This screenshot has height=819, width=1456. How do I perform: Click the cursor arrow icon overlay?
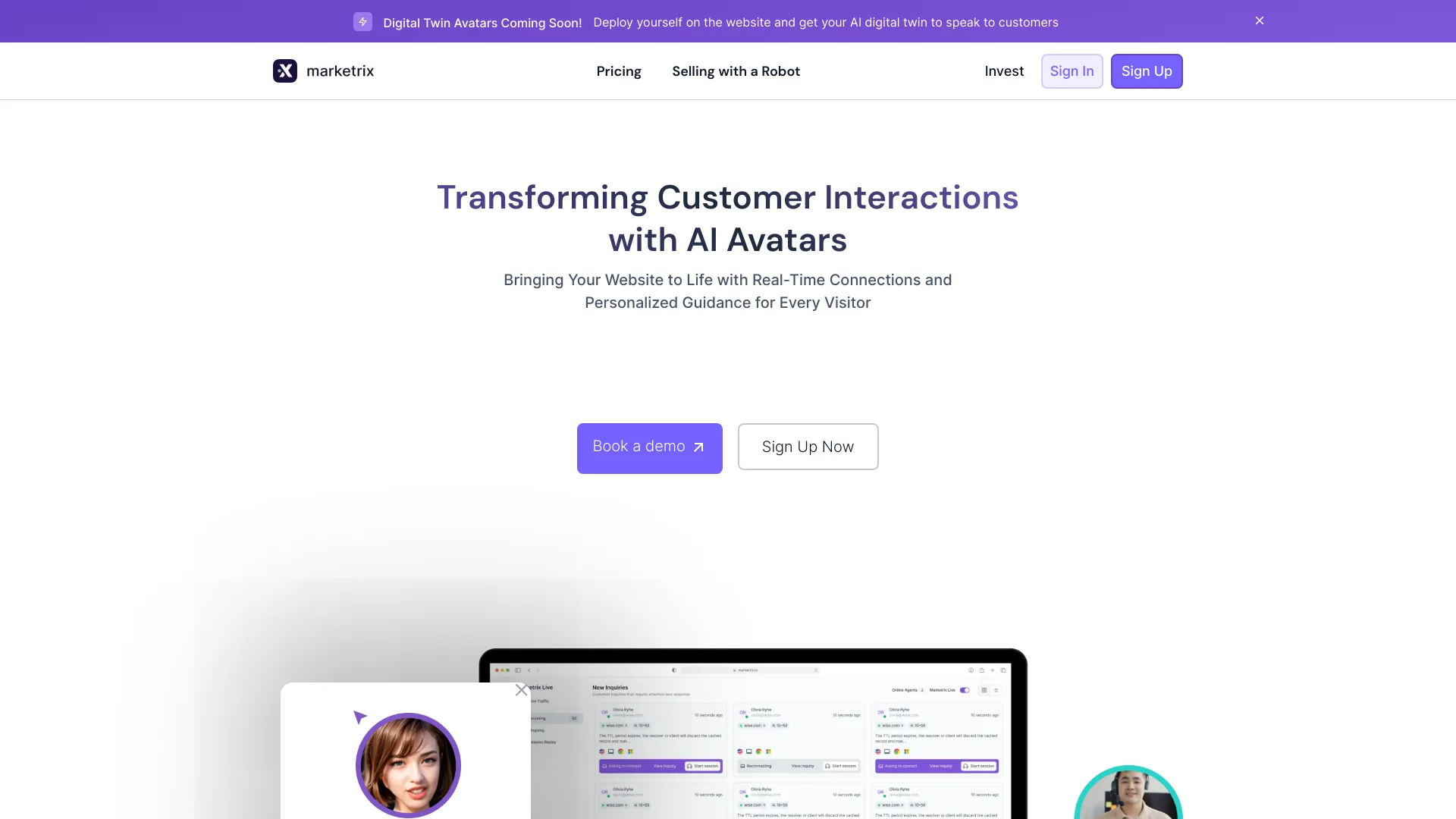[359, 716]
